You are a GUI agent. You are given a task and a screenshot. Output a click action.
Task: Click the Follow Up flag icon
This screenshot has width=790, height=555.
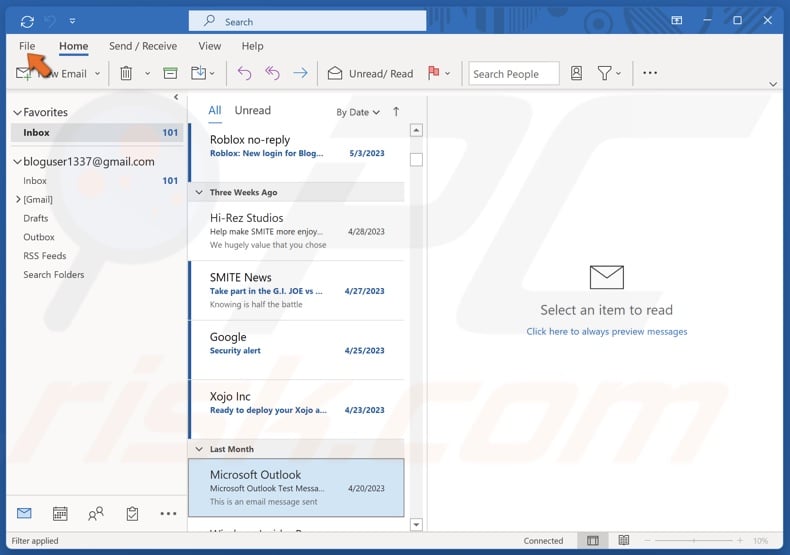point(433,73)
